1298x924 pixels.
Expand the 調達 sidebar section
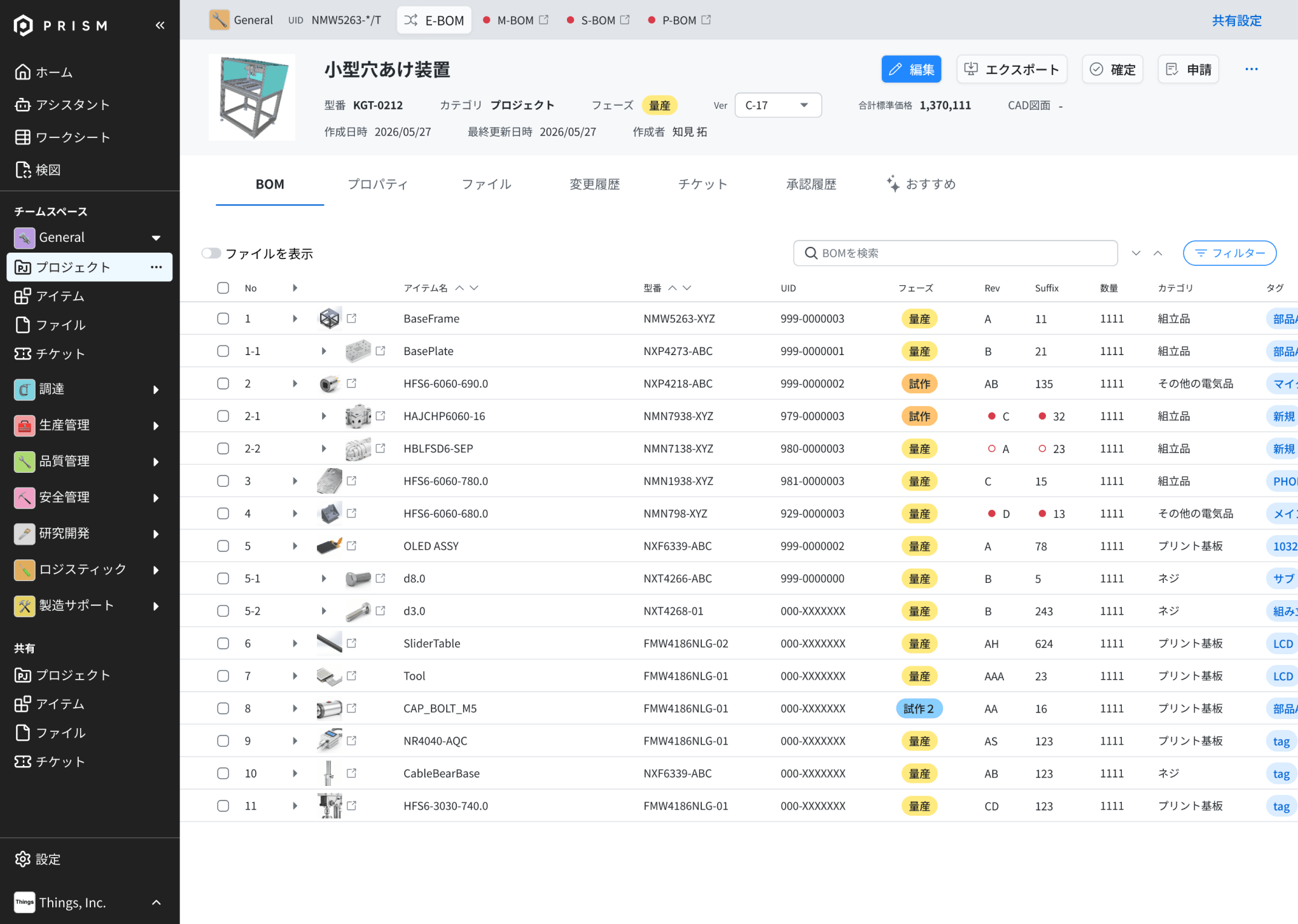[156, 389]
